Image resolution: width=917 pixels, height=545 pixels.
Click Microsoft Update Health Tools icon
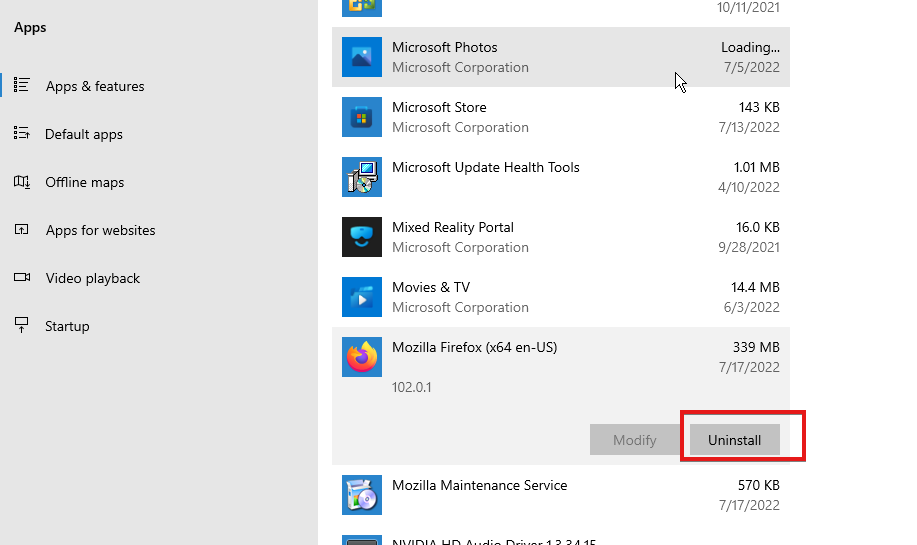pos(362,177)
